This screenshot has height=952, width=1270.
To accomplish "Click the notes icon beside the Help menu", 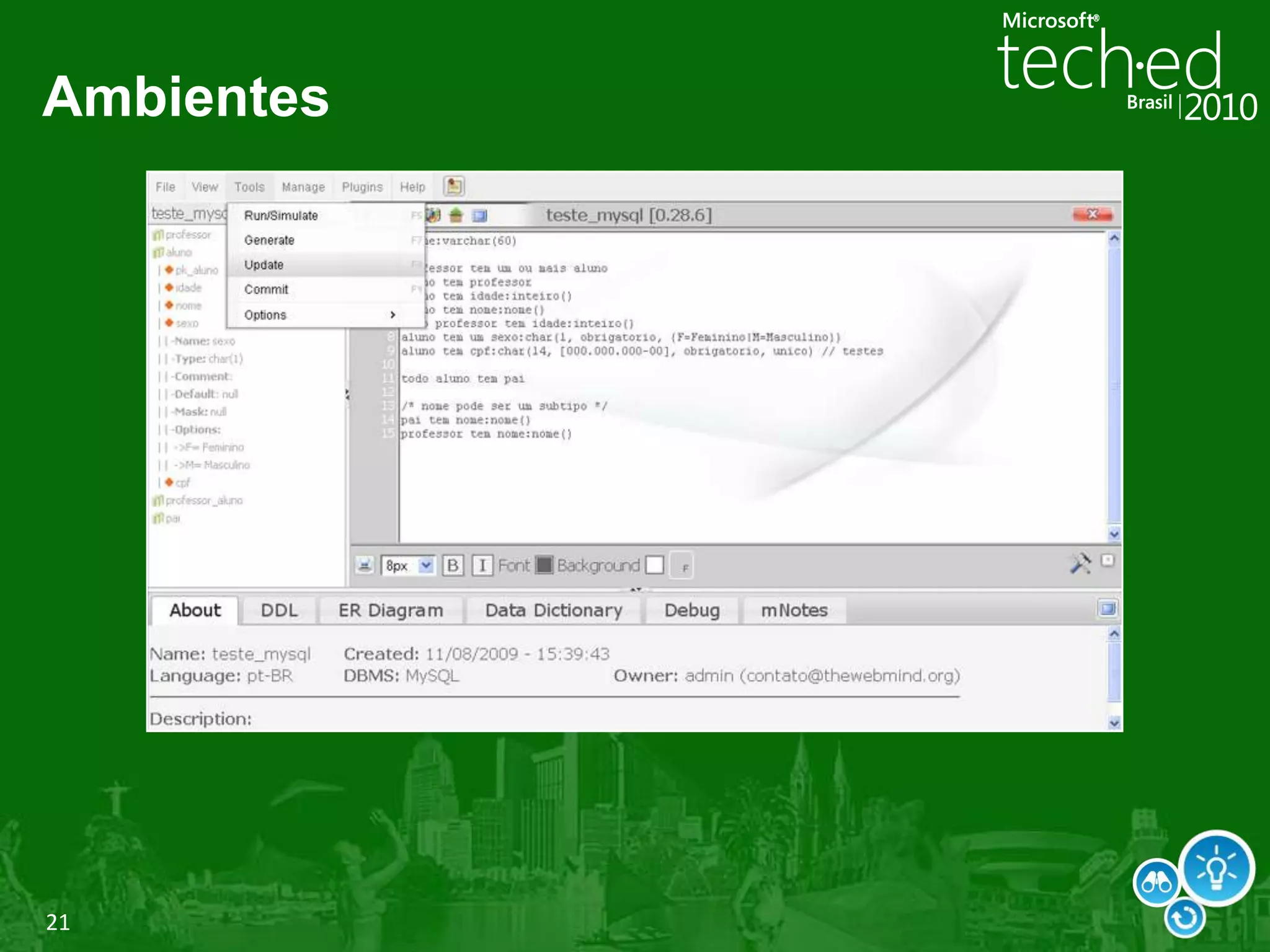I will coord(454,186).
